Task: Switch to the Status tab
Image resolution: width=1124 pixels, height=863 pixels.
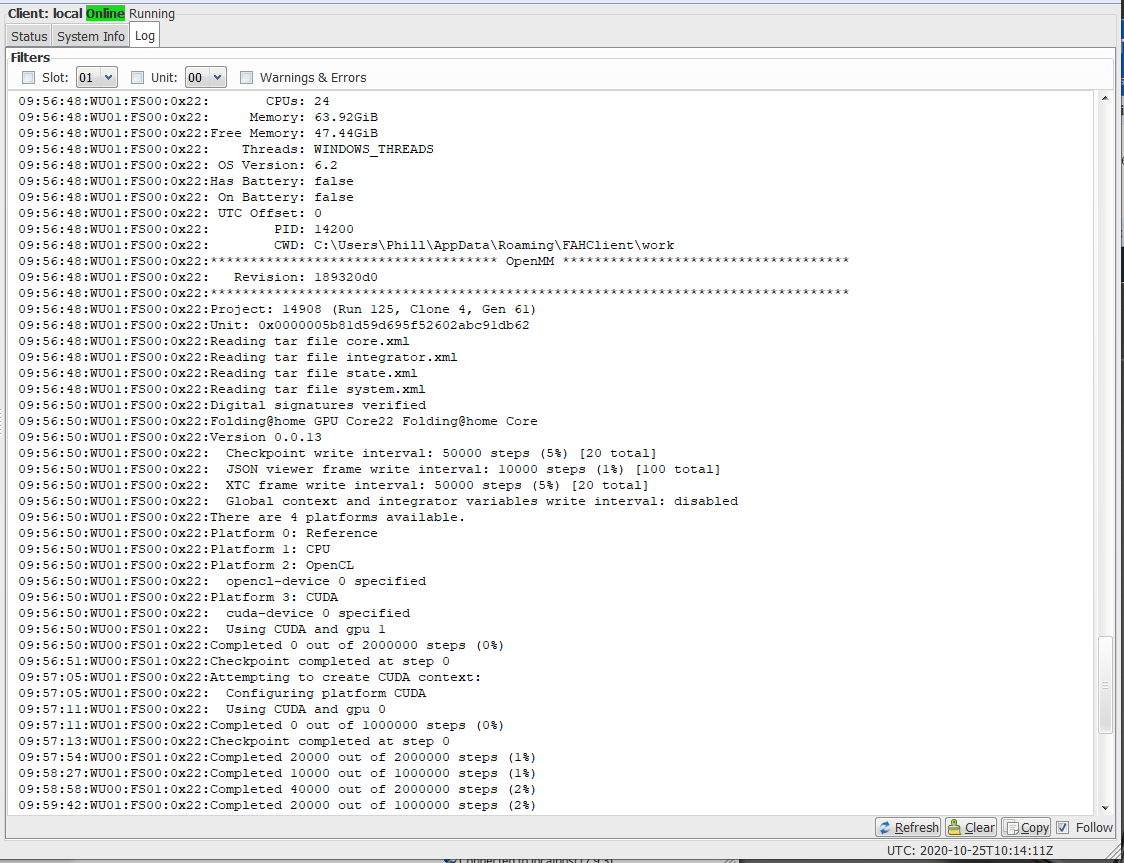Action: click(29, 36)
